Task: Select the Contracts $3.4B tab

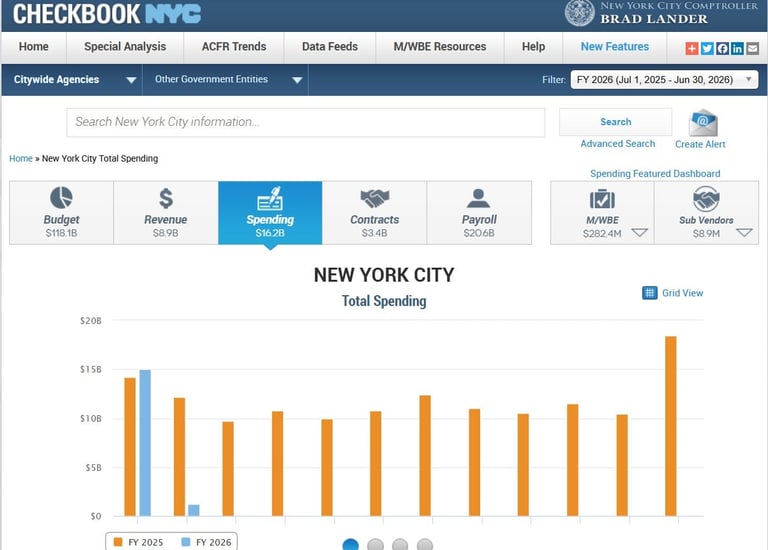Action: coord(375,213)
